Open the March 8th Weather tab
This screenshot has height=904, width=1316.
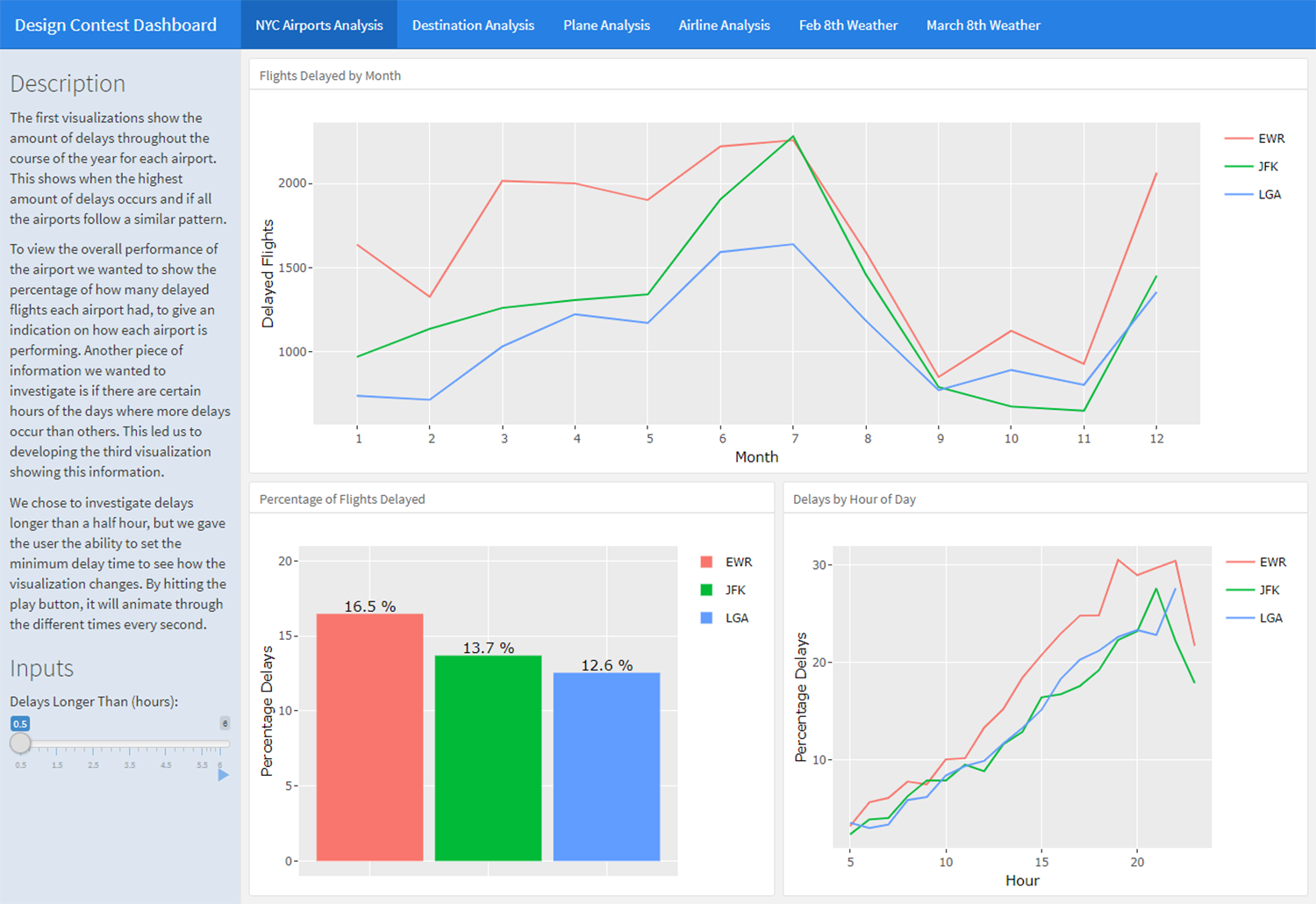tap(983, 25)
